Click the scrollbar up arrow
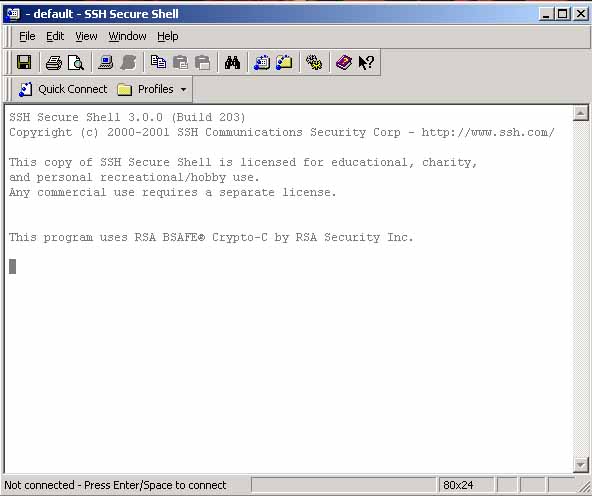The image size is (592, 496). 580,113
